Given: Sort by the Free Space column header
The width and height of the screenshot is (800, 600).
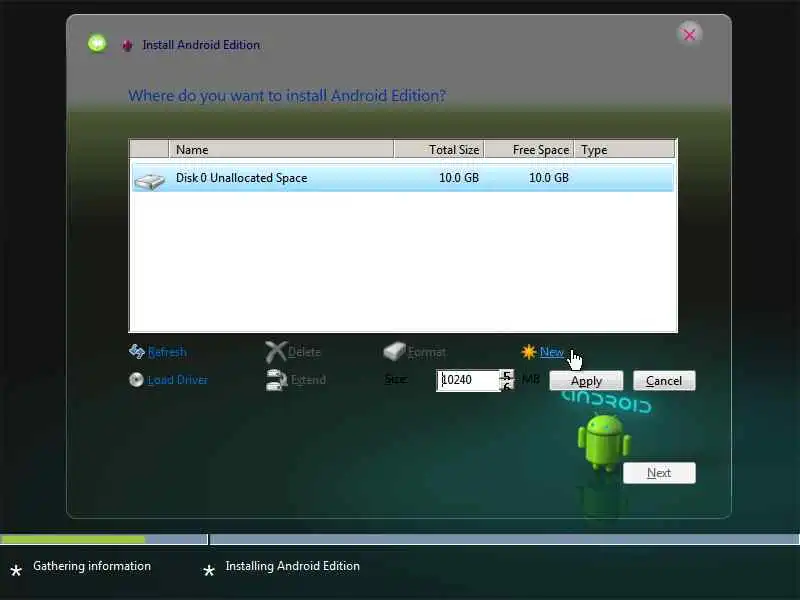Looking at the screenshot, I should [x=529, y=149].
